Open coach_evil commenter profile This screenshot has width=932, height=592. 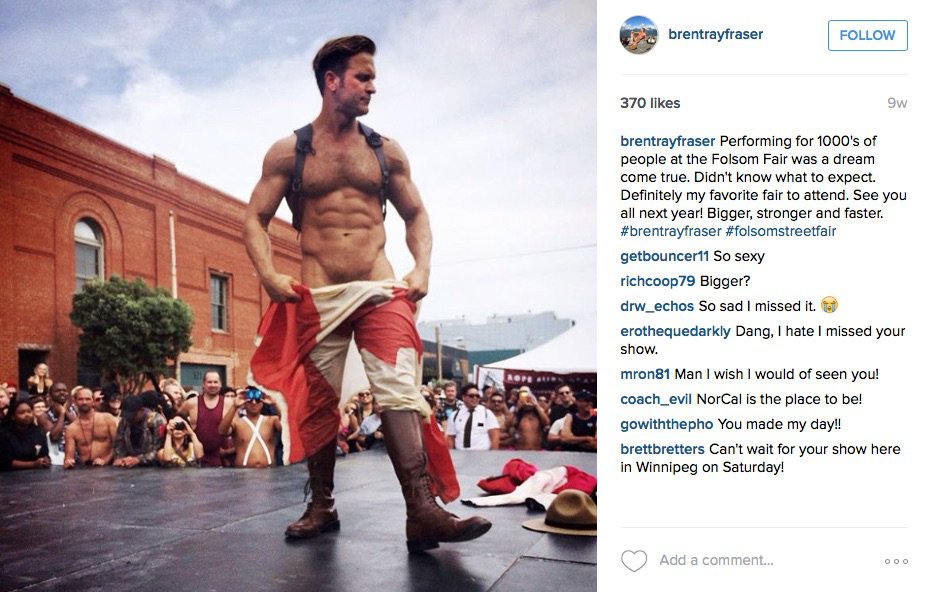coord(656,399)
